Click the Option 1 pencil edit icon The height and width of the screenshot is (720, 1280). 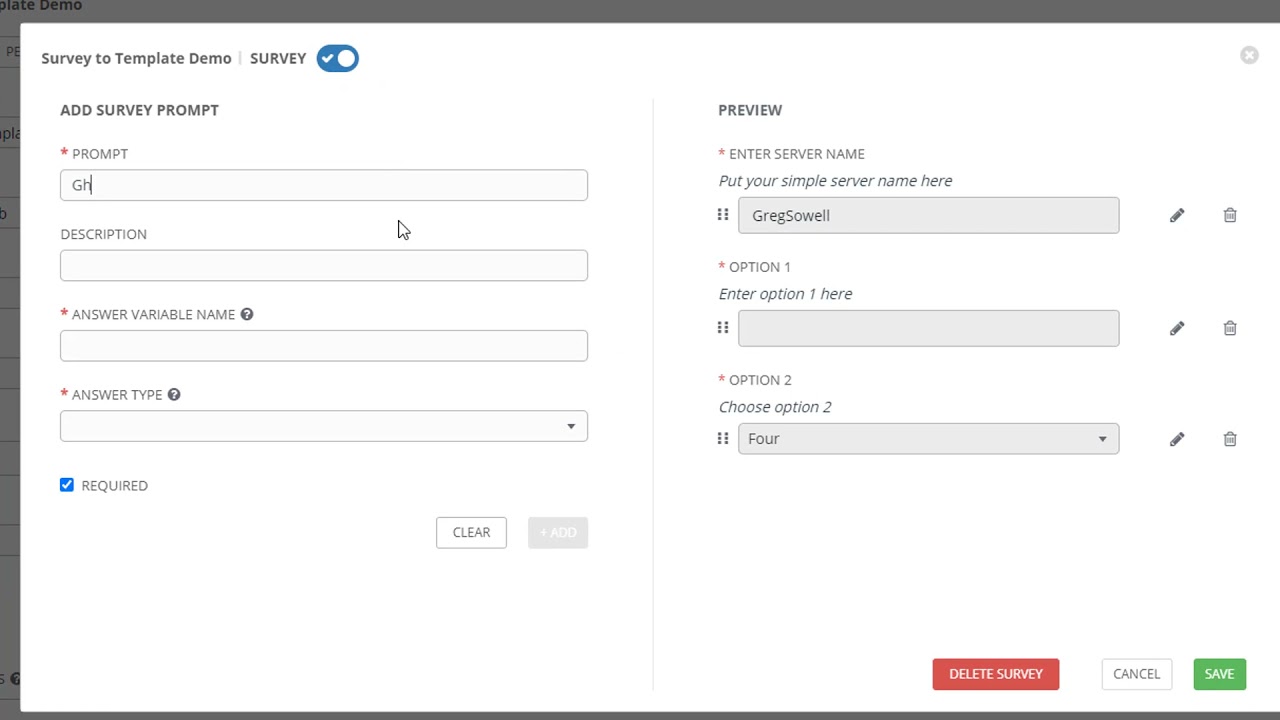1177,328
